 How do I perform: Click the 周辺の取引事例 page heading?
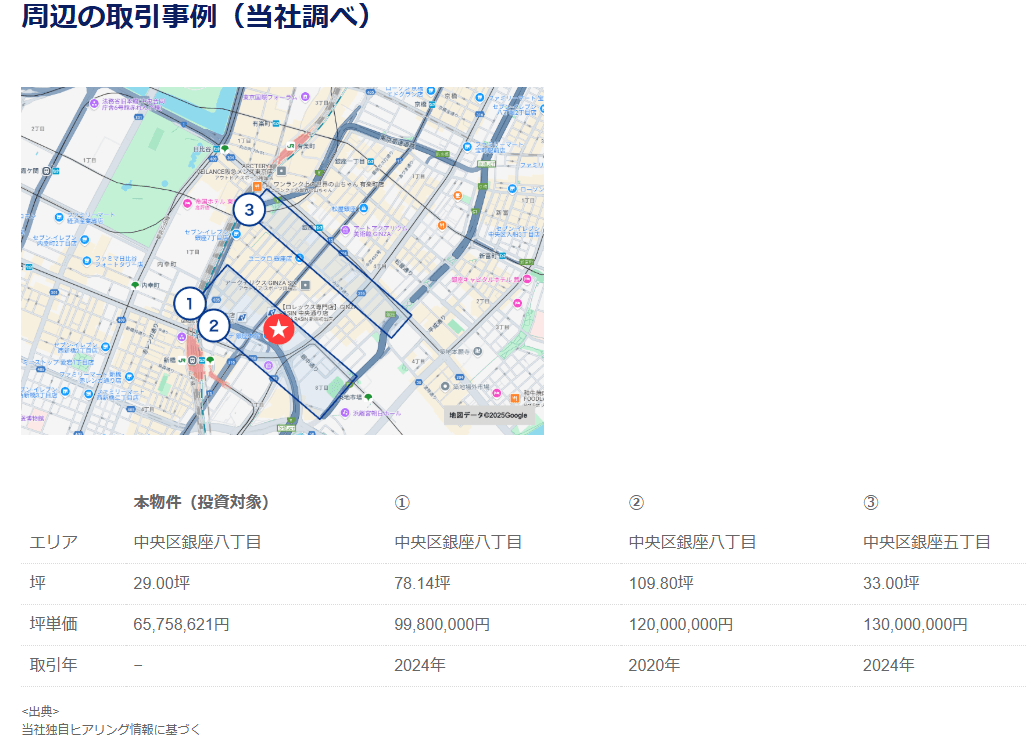click(x=196, y=17)
